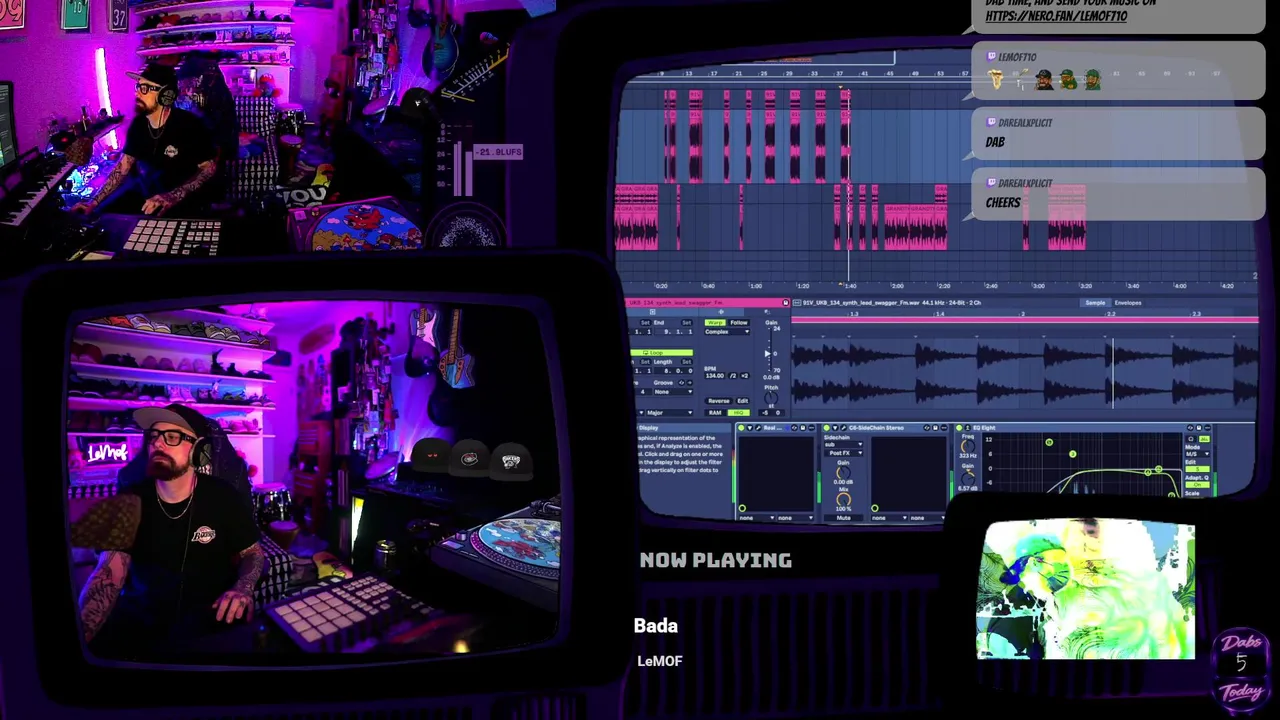Open the first none dropdown under Real device
The height and width of the screenshot is (720, 1280).
[757, 518]
